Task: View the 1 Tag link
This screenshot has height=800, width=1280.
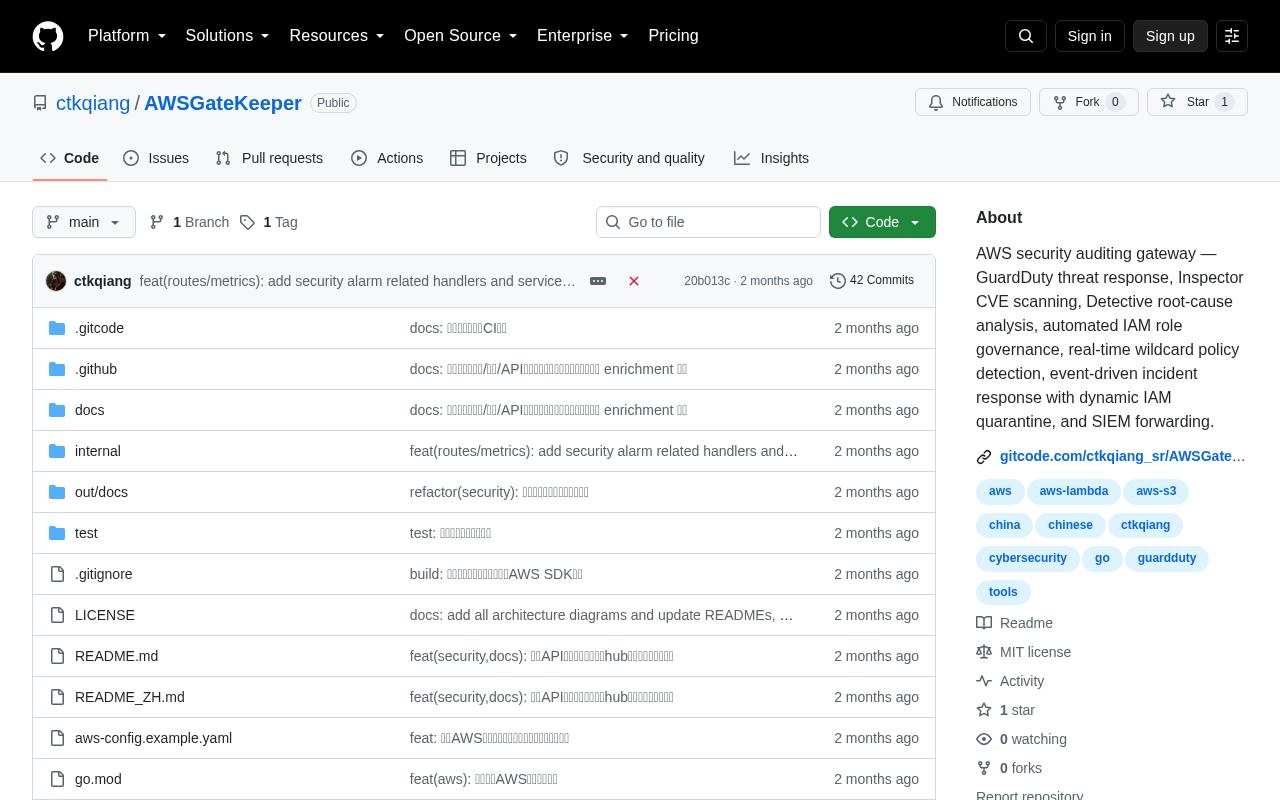Action: pos(268,222)
